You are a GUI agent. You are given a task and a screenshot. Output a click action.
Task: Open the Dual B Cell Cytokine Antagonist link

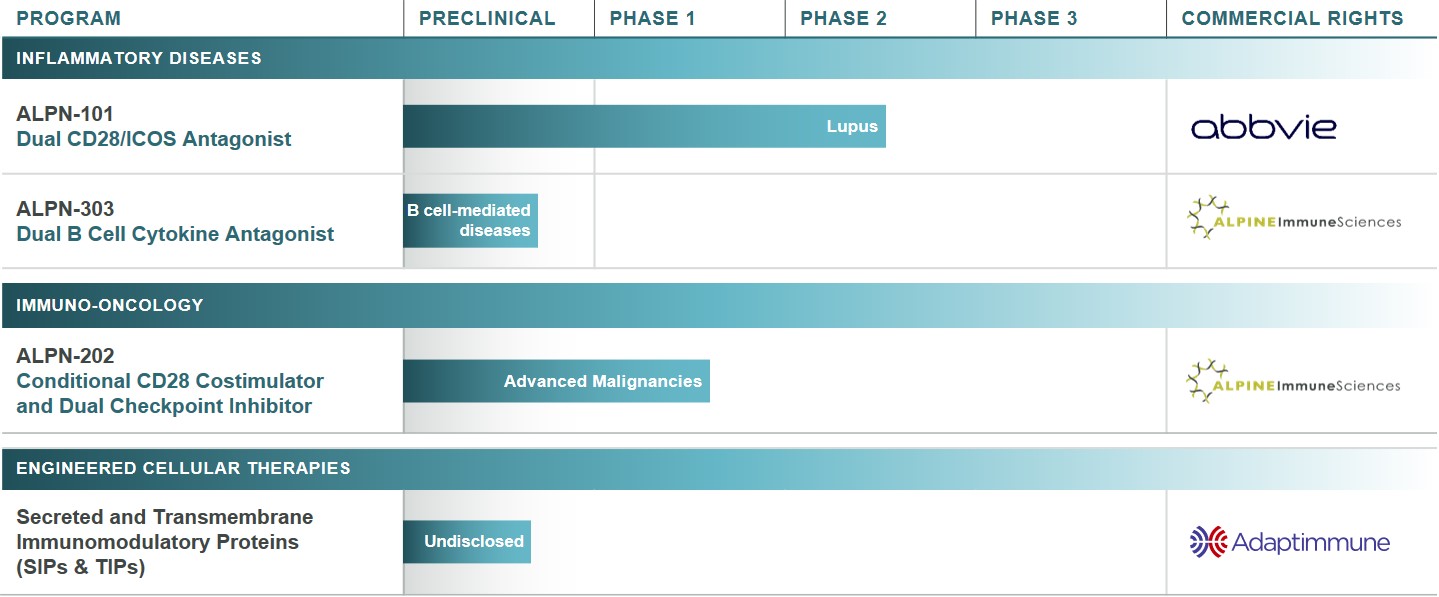175,234
